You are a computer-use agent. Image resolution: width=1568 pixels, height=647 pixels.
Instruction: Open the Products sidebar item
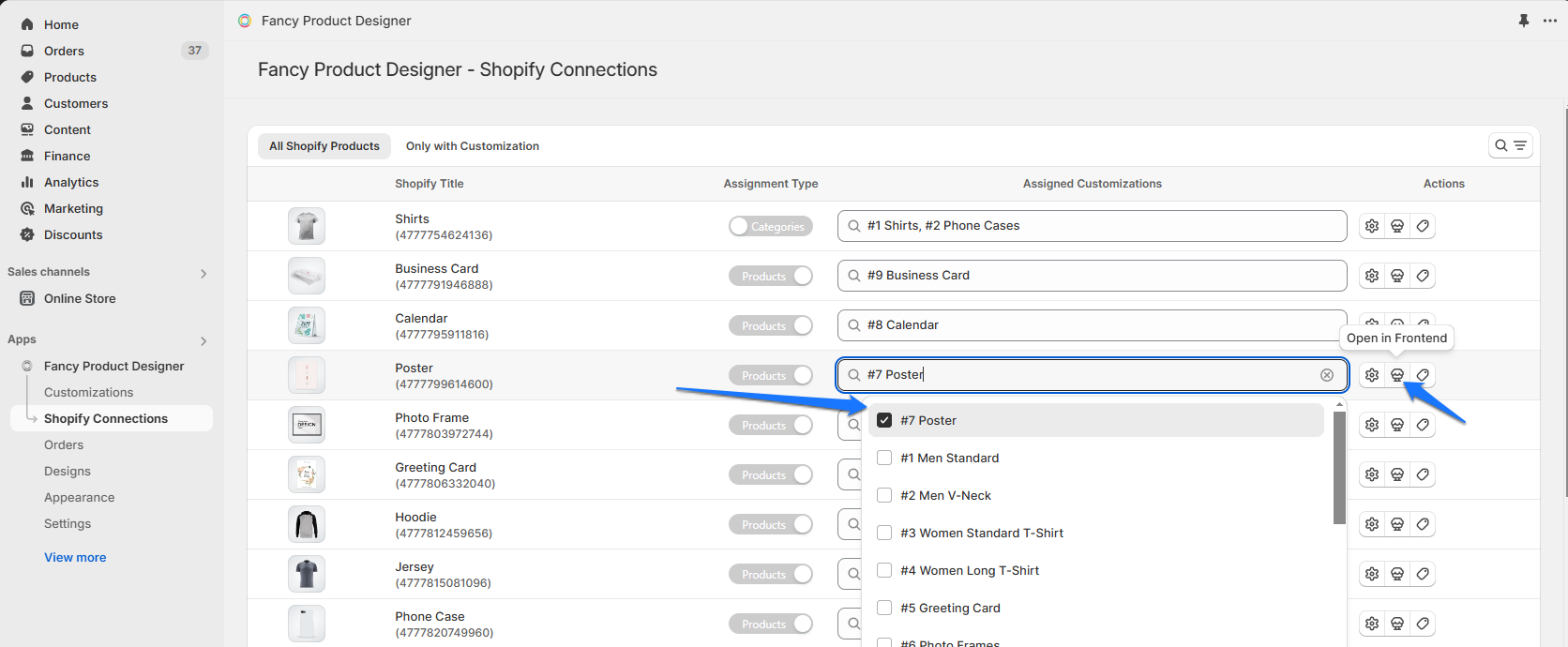tap(70, 77)
